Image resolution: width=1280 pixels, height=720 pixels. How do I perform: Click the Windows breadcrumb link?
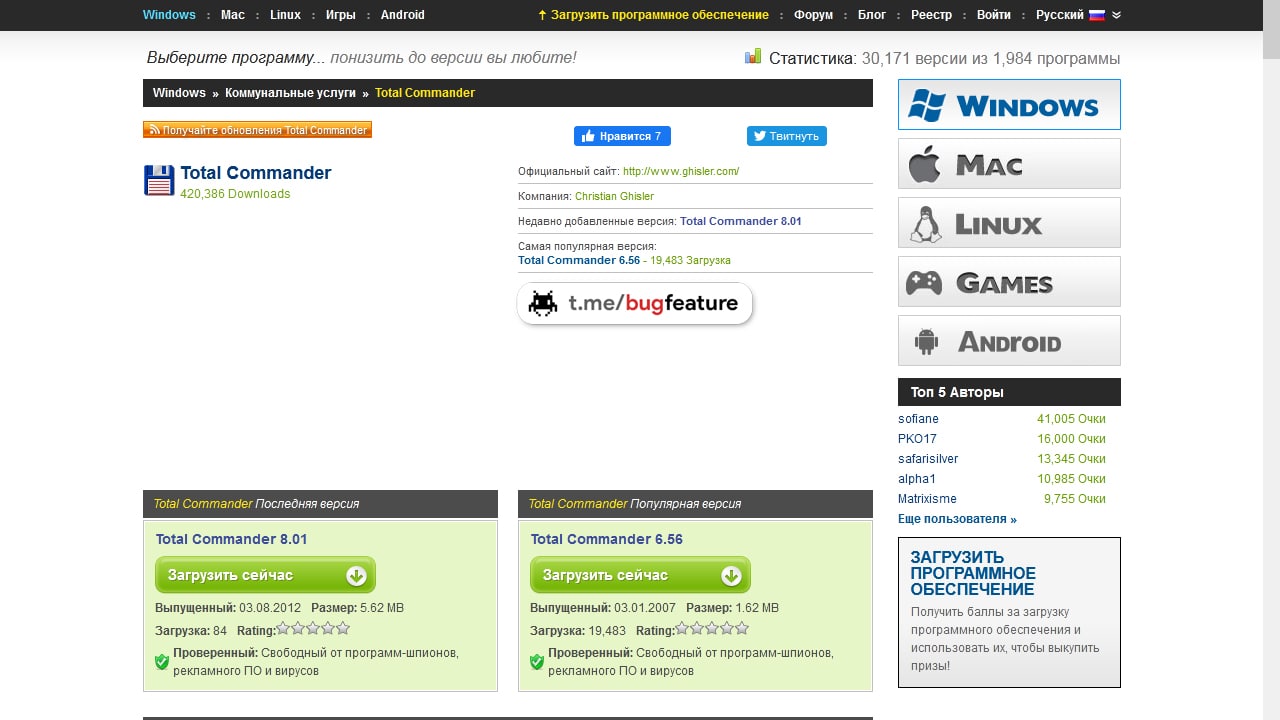point(179,93)
